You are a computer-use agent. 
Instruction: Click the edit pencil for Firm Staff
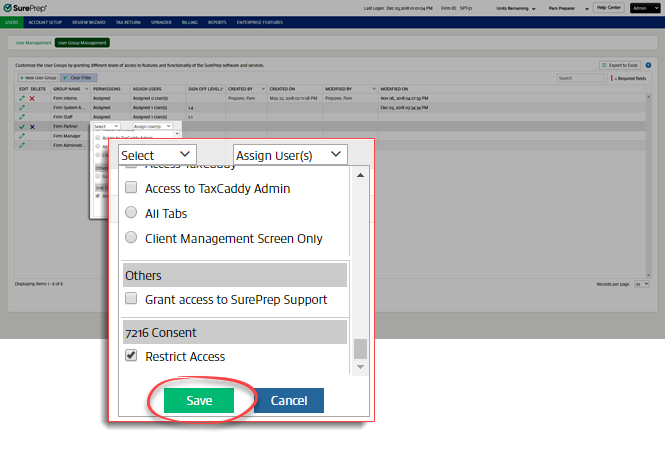click(x=21, y=117)
